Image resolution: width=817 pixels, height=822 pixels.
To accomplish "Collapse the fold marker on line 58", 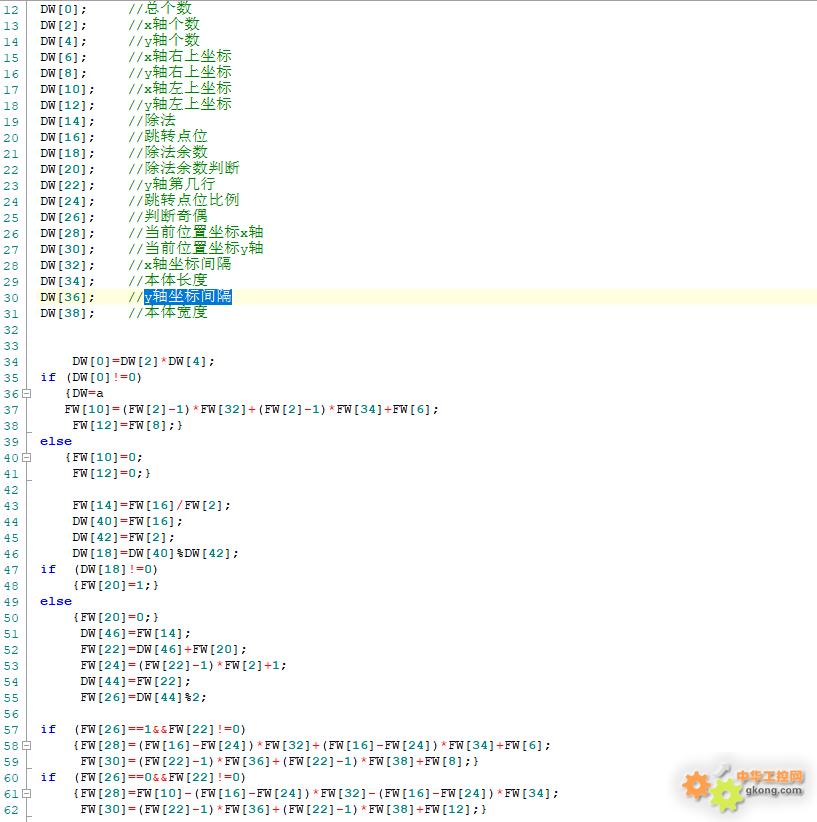I will (x=27, y=745).
